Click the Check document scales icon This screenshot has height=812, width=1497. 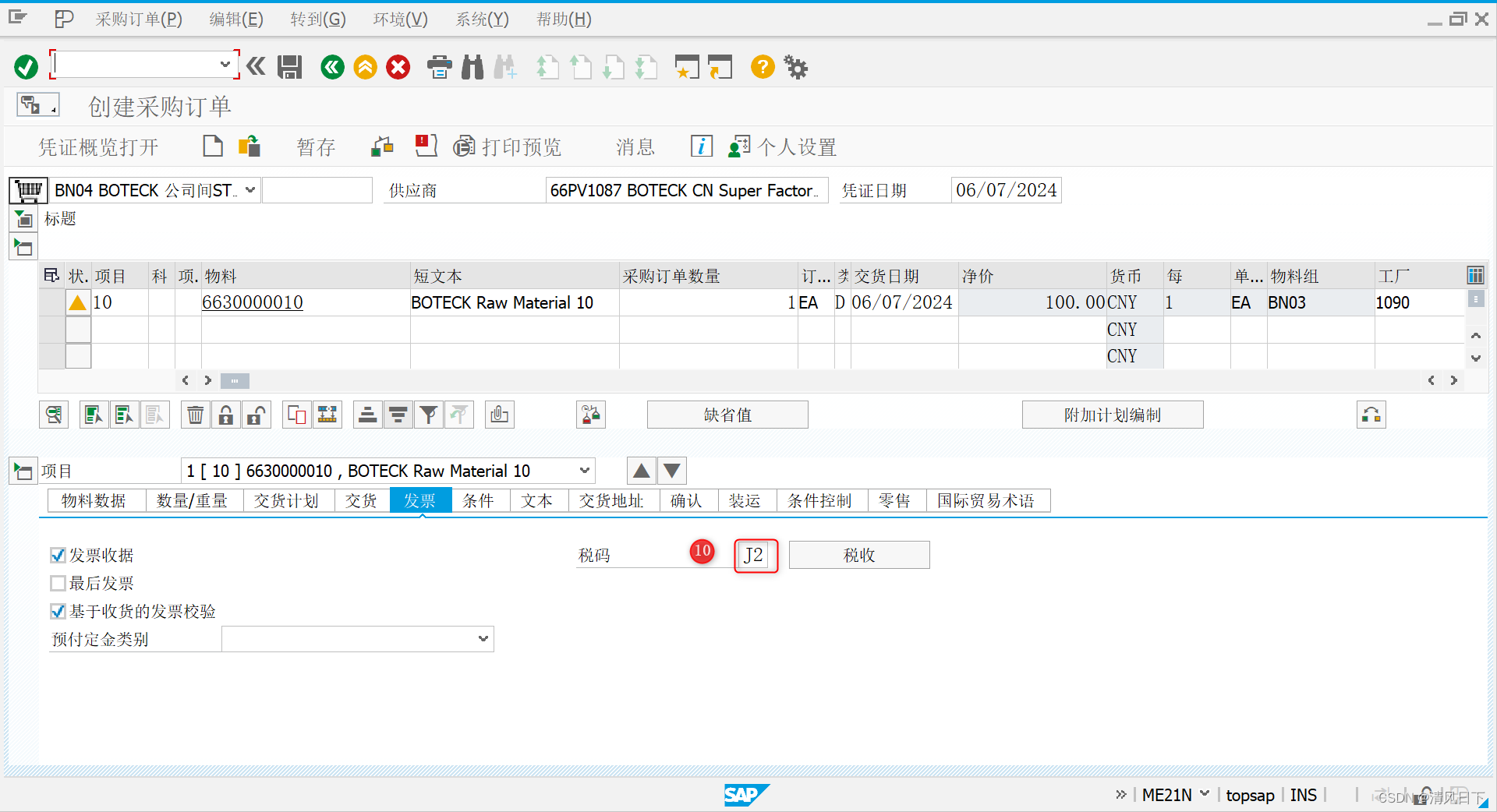[382, 147]
